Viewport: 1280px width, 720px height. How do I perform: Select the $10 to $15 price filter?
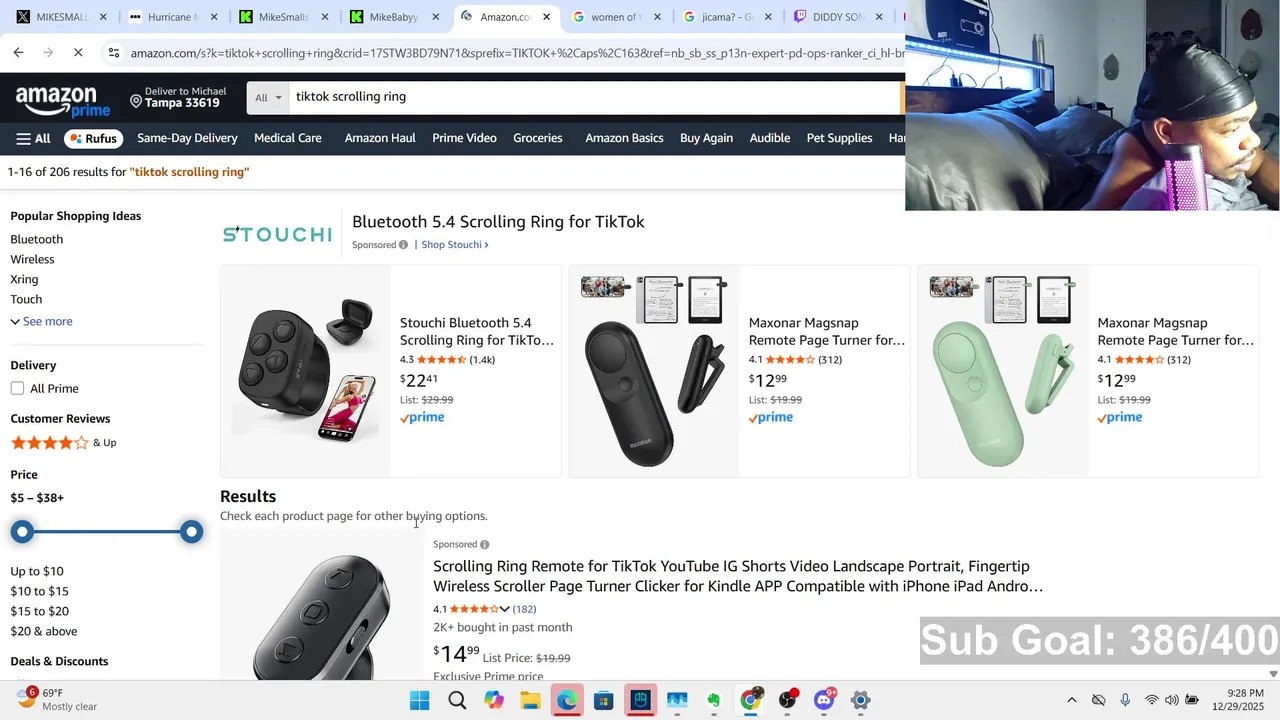coord(39,591)
